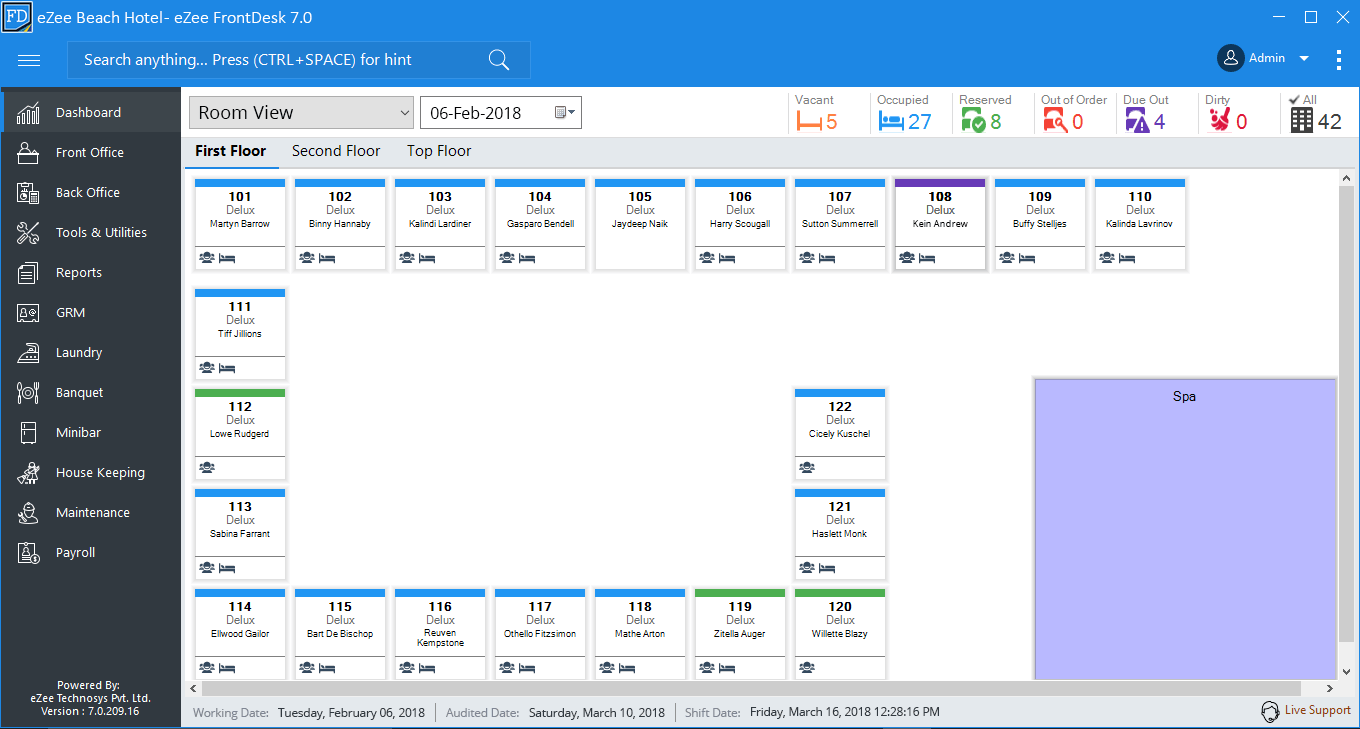This screenshot has width=1360, height=729.
Task: Click the Maintenance worker icon
Action: pos(28,512)
